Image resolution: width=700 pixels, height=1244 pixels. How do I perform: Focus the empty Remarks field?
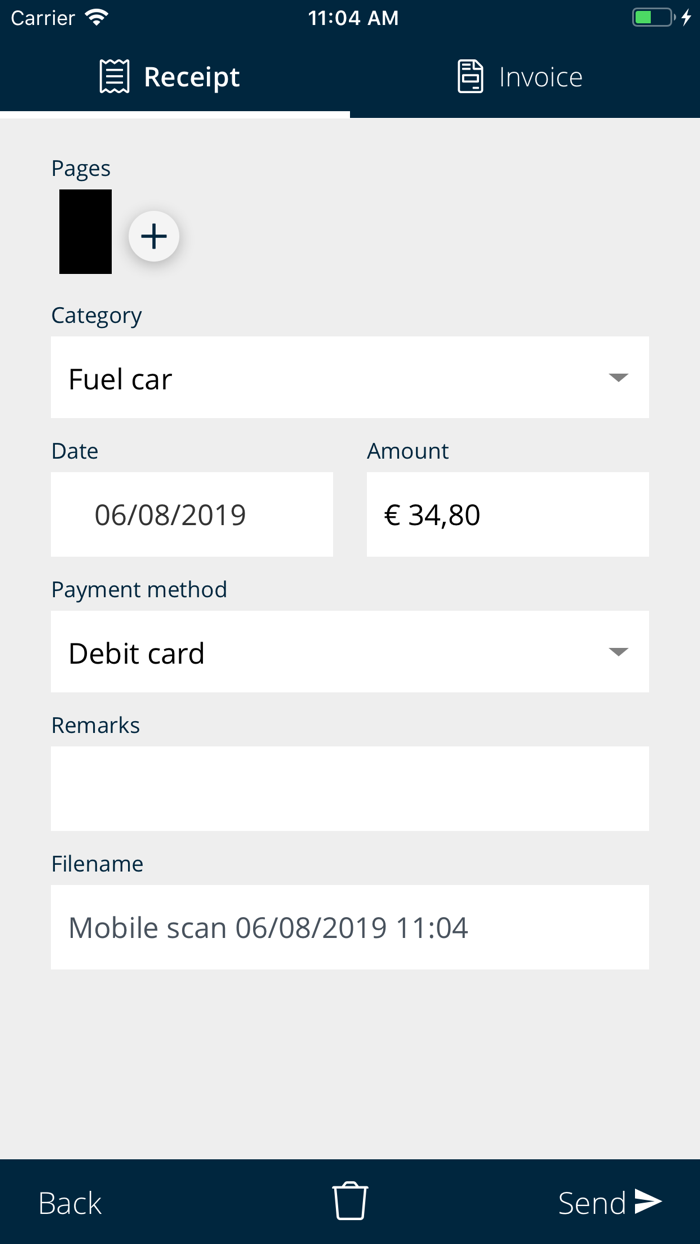(x=350, y=788)
